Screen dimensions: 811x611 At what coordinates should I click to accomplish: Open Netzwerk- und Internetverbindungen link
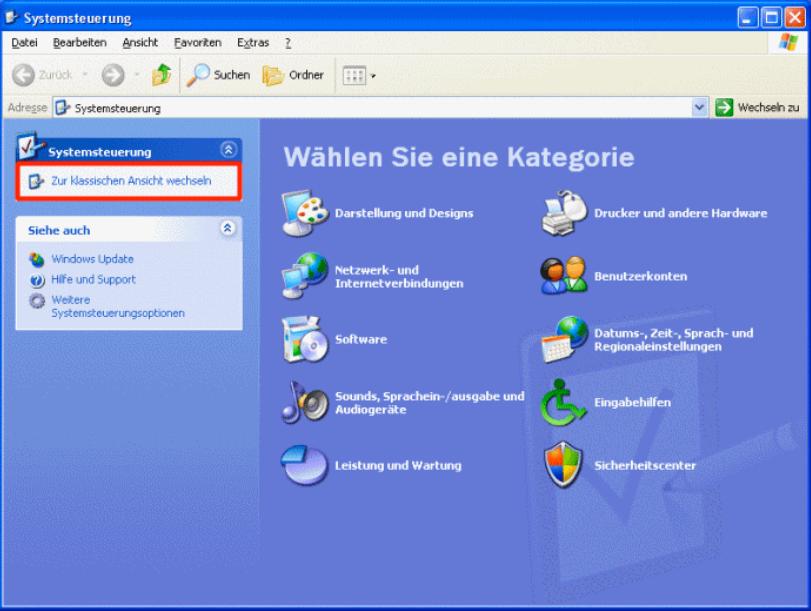[399, 277]
